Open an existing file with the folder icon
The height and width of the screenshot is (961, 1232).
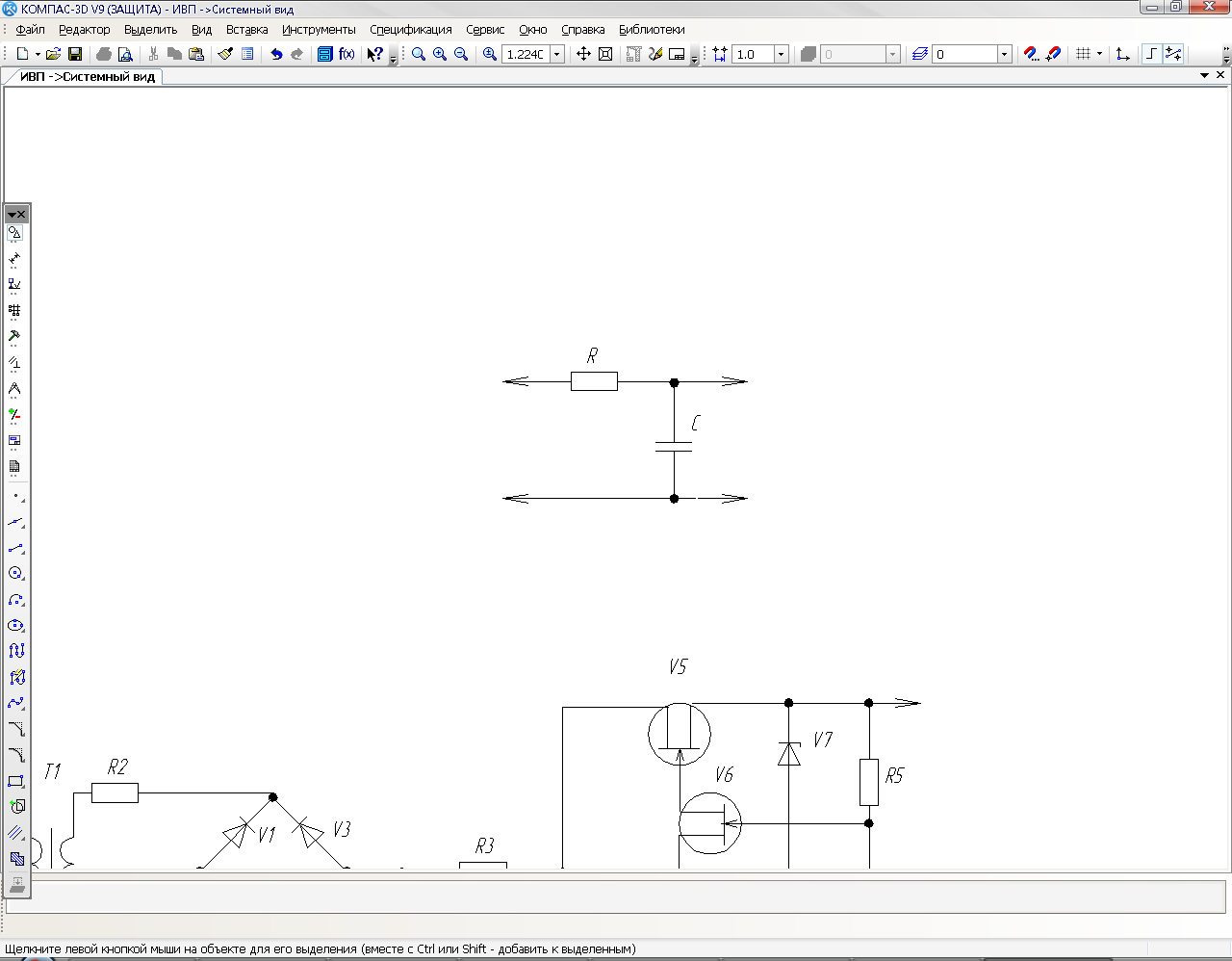pos(54,54)
